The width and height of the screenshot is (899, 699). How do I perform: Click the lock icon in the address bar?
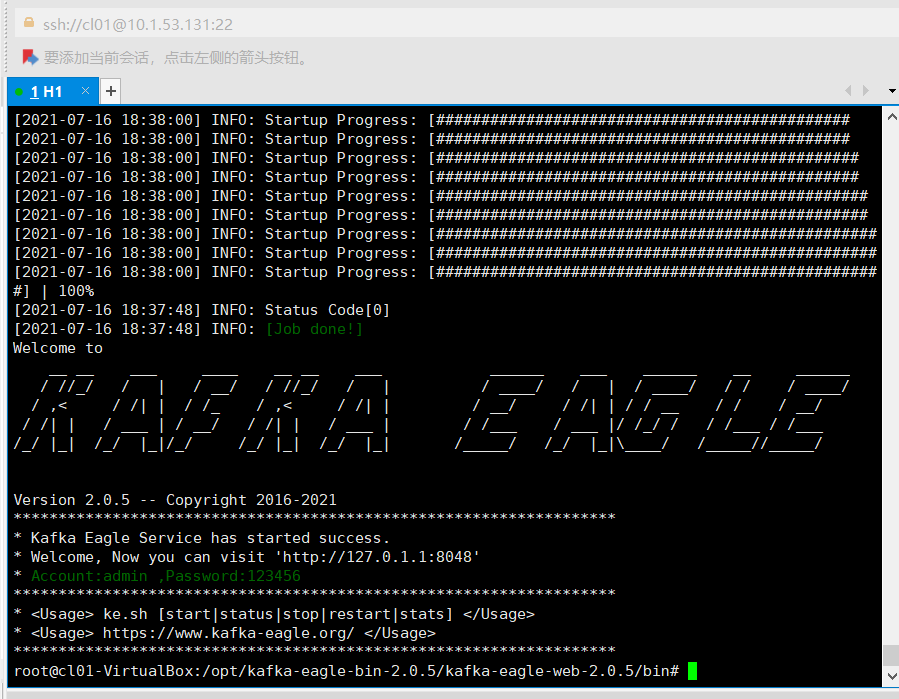pos(28,23)
